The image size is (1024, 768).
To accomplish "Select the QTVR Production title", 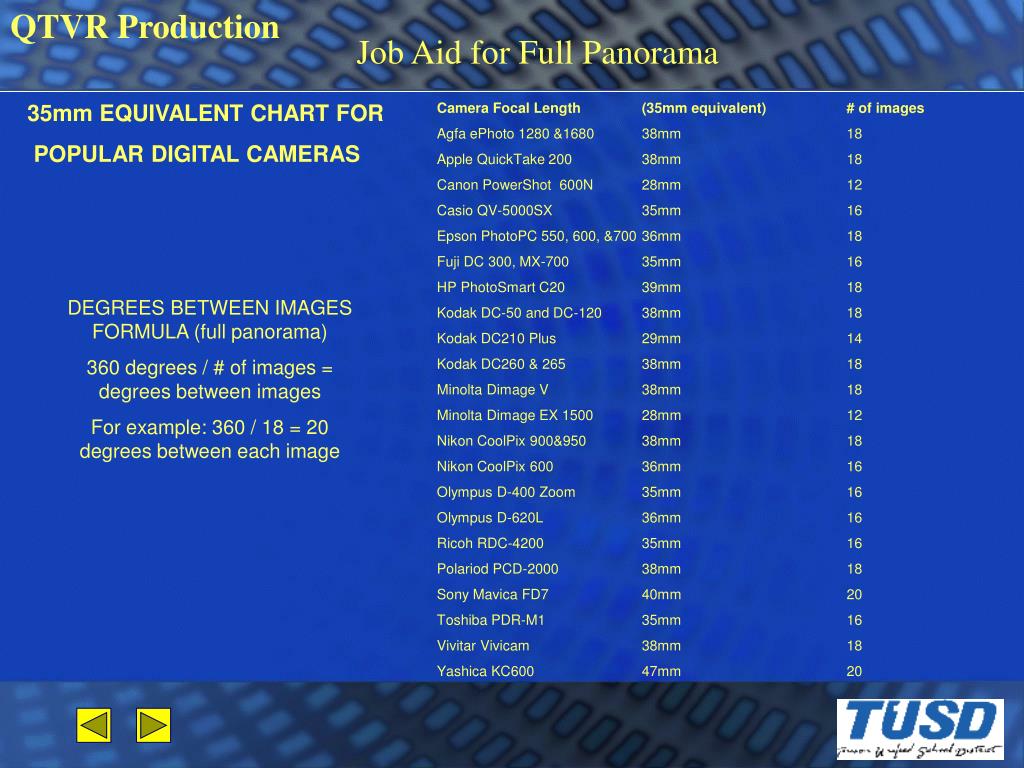I will tap(145, 27).
